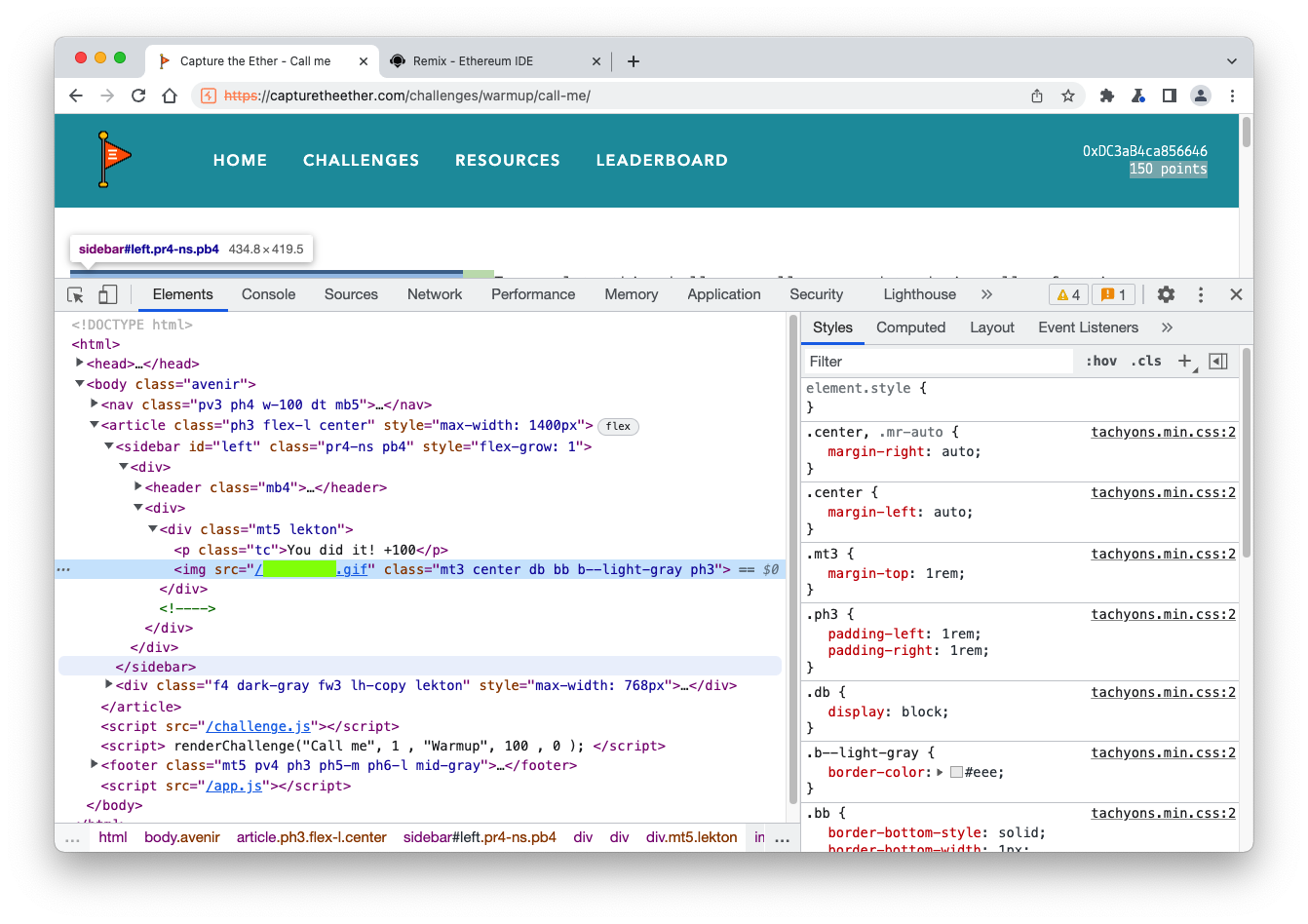Open DevTools settings gear
The width and height of the screenshot is (1308, 924).
tap(1166, 294)
